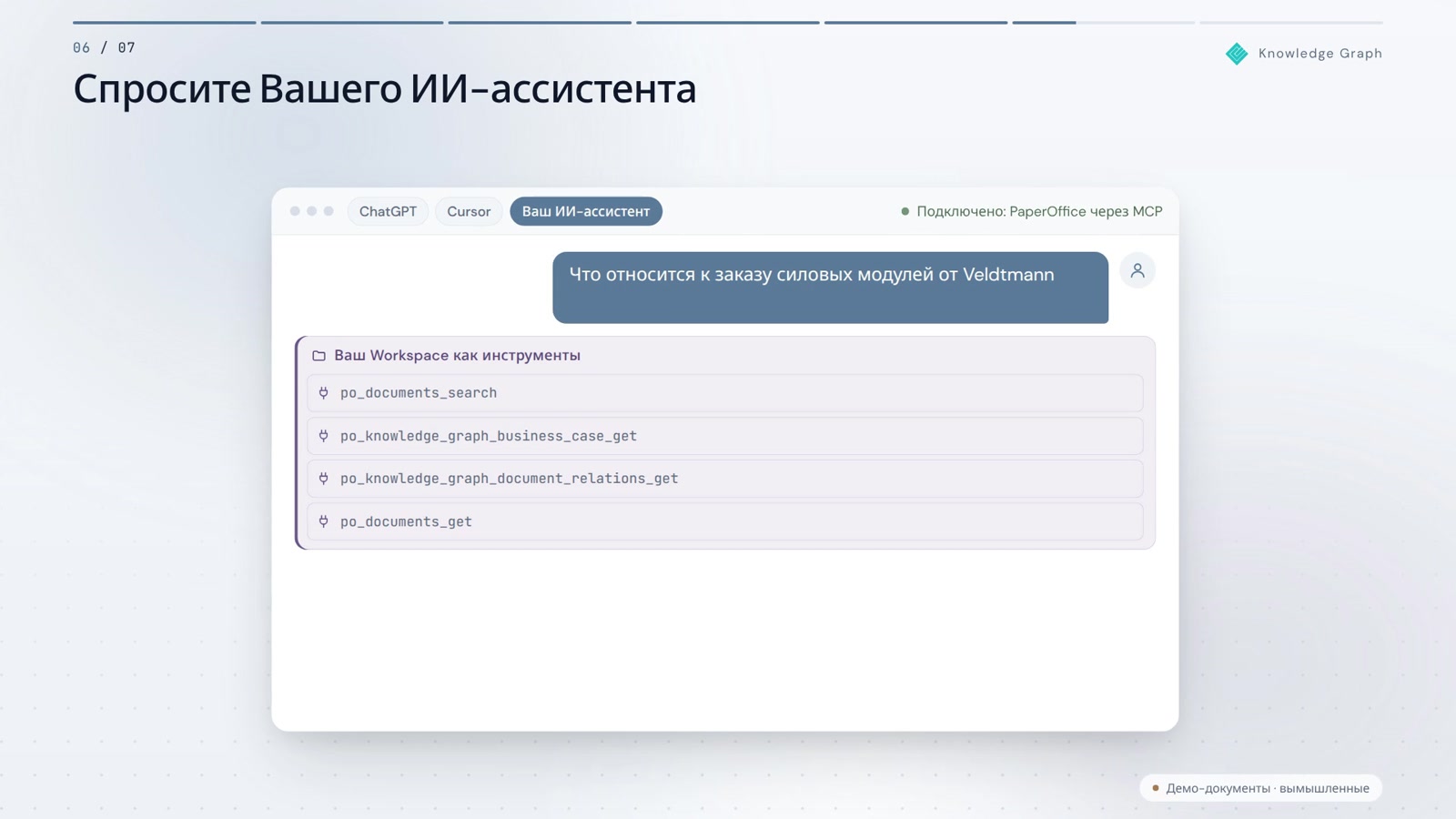Screen dimensions: 1456x819
Task: Click the Подключено: PaperOffice через MCP status text
Action: pyautogui.click(x=1039, y=211)
